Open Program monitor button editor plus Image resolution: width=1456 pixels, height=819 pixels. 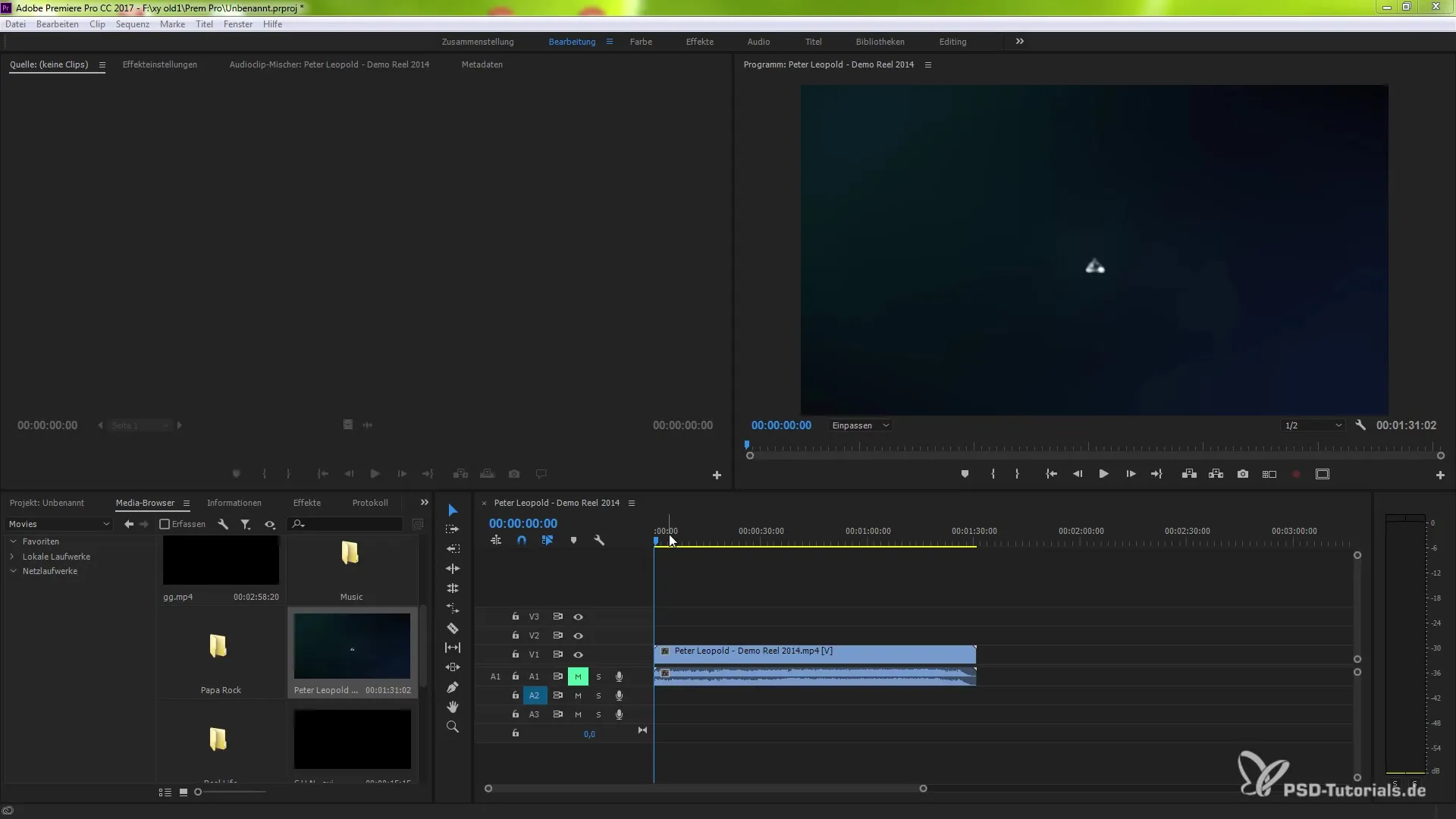click(1440, 475)
